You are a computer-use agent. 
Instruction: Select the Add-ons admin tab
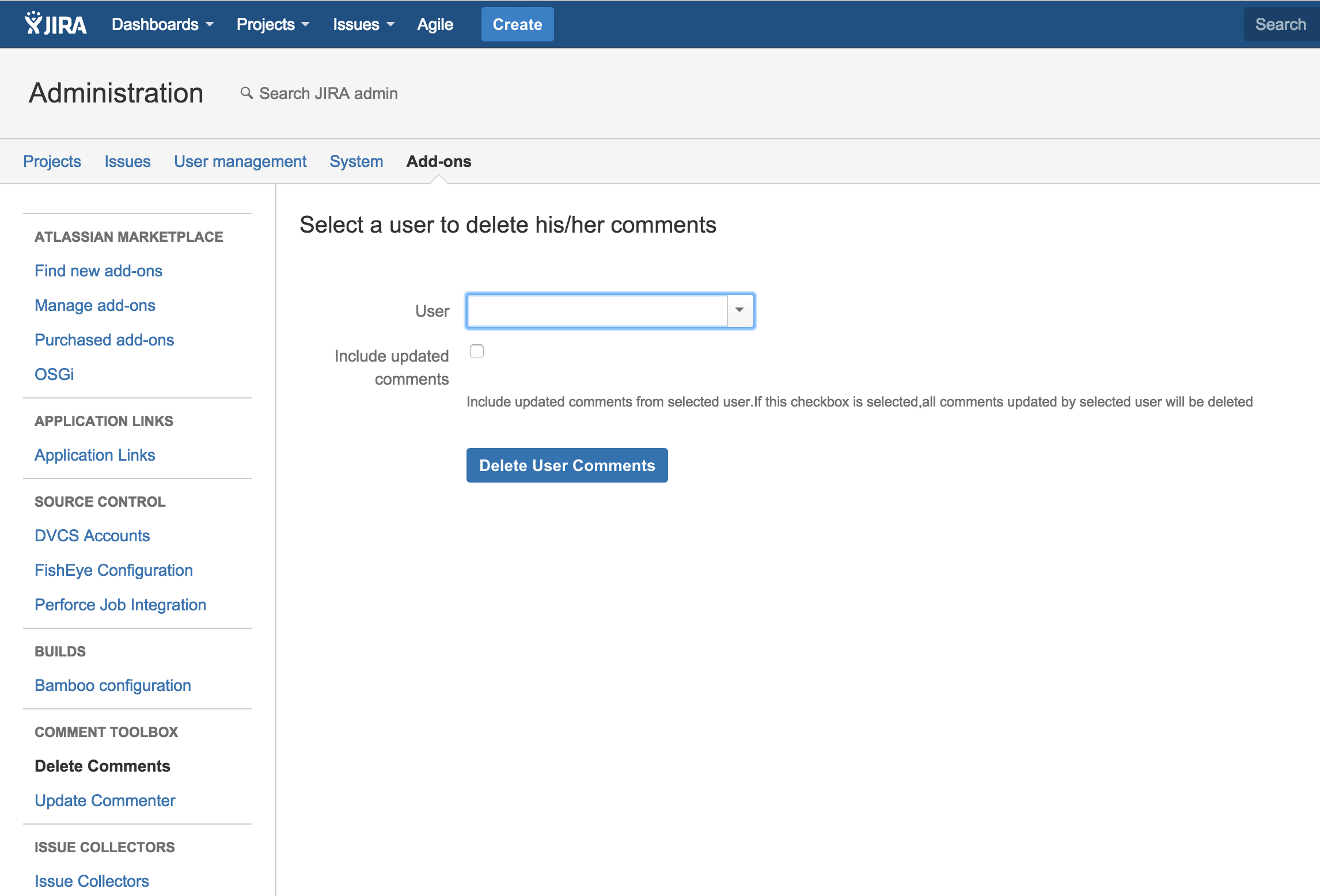[439, 161]
